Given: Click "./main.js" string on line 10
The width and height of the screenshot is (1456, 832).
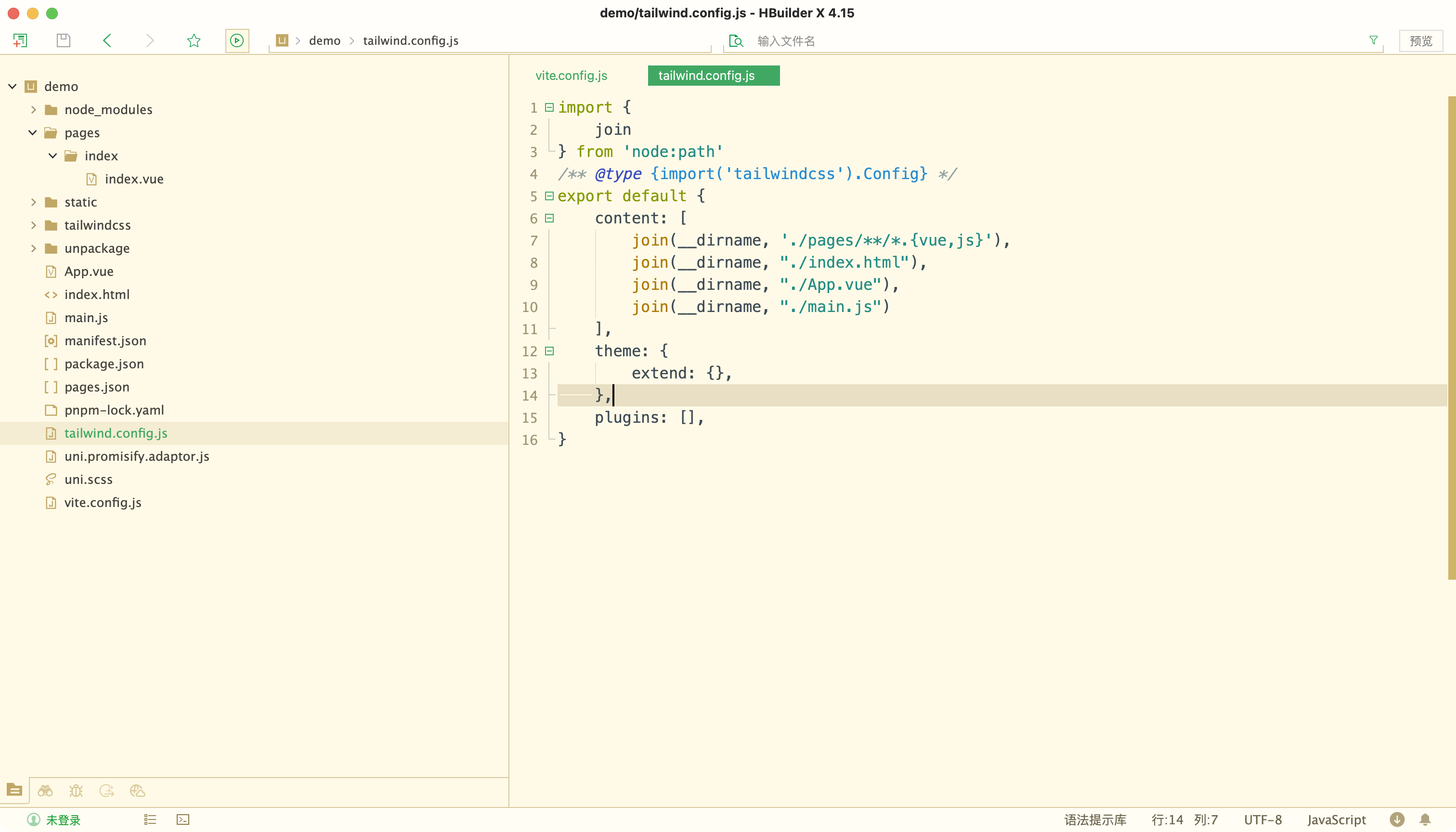Looking at the screenshot, I should point(830,307).
